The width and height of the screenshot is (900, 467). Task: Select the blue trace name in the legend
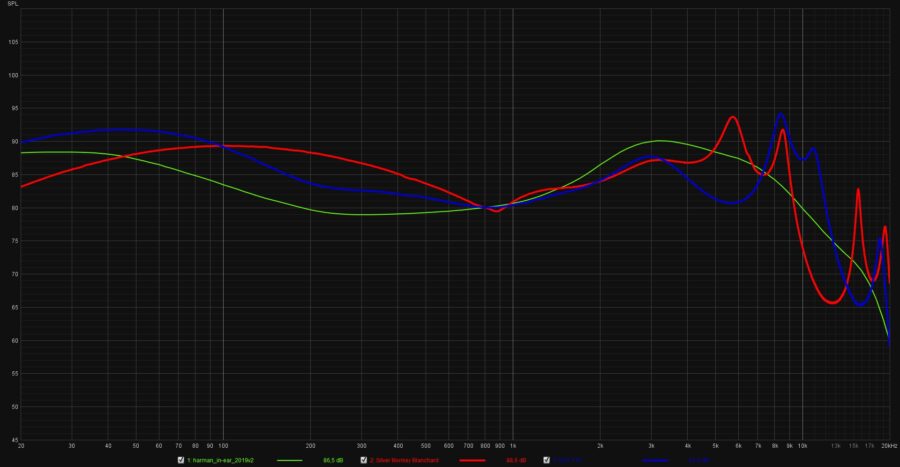point(568,460)
